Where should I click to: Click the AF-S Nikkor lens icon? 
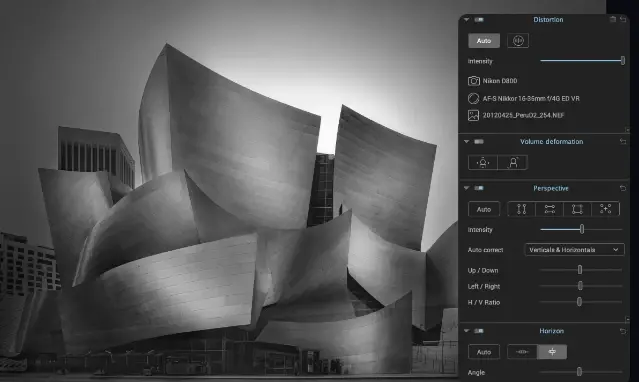pos(474,98)
